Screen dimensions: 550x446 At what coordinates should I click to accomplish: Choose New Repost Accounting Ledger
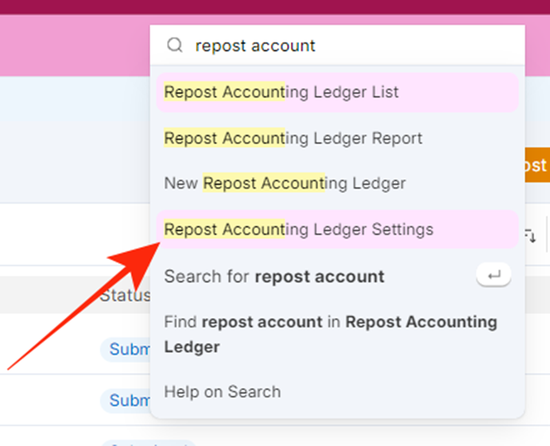point(337,183)
